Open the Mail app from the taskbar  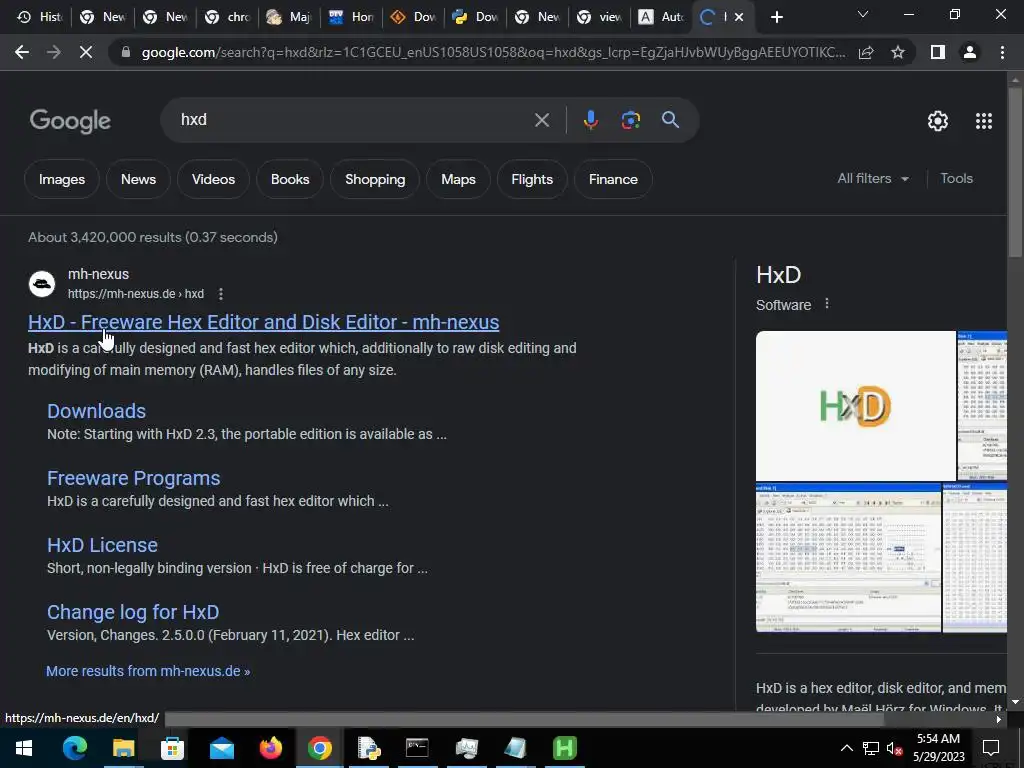pyautogui.click(x=221, y=748)
